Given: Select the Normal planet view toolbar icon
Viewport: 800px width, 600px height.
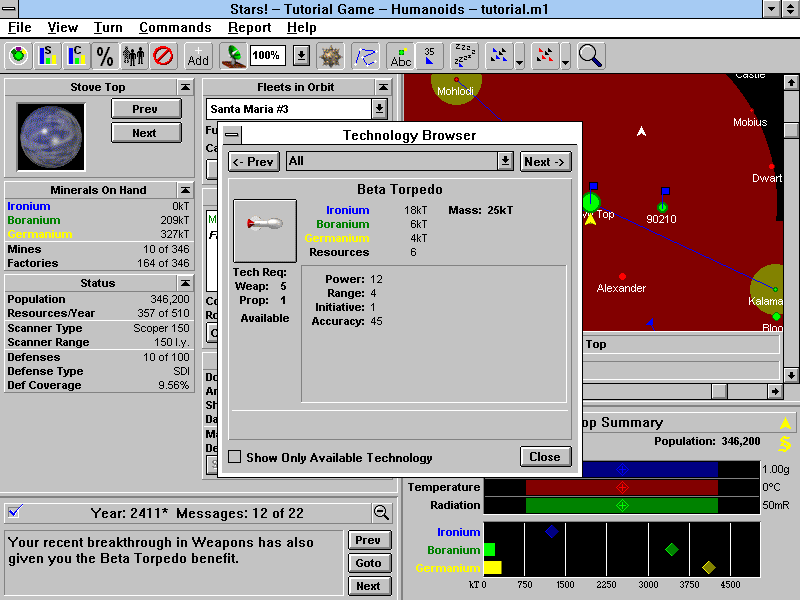Looking at the screenshot, I should [19, 56].
